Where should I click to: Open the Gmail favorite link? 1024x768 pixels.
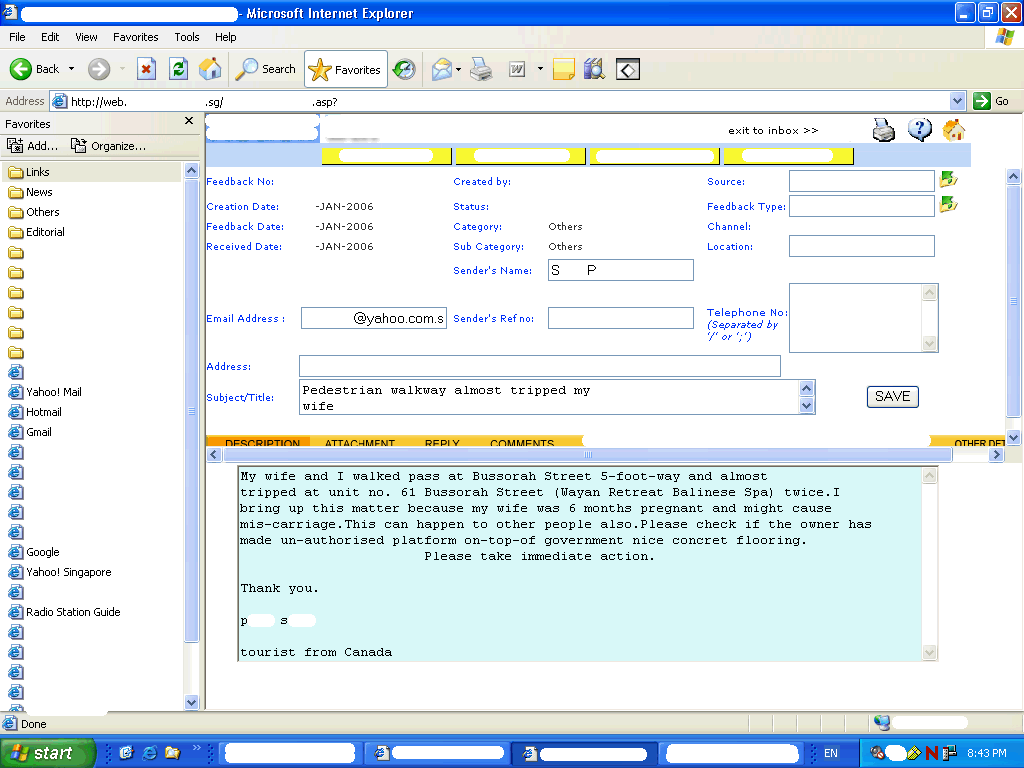tap(30, 432)
